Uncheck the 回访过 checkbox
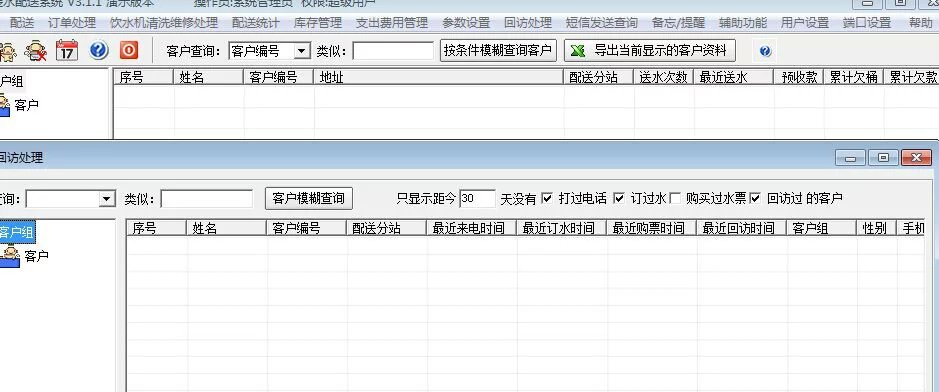Viewport: 939px width, 392px height. pyautogui.click(x=755, y=198)
